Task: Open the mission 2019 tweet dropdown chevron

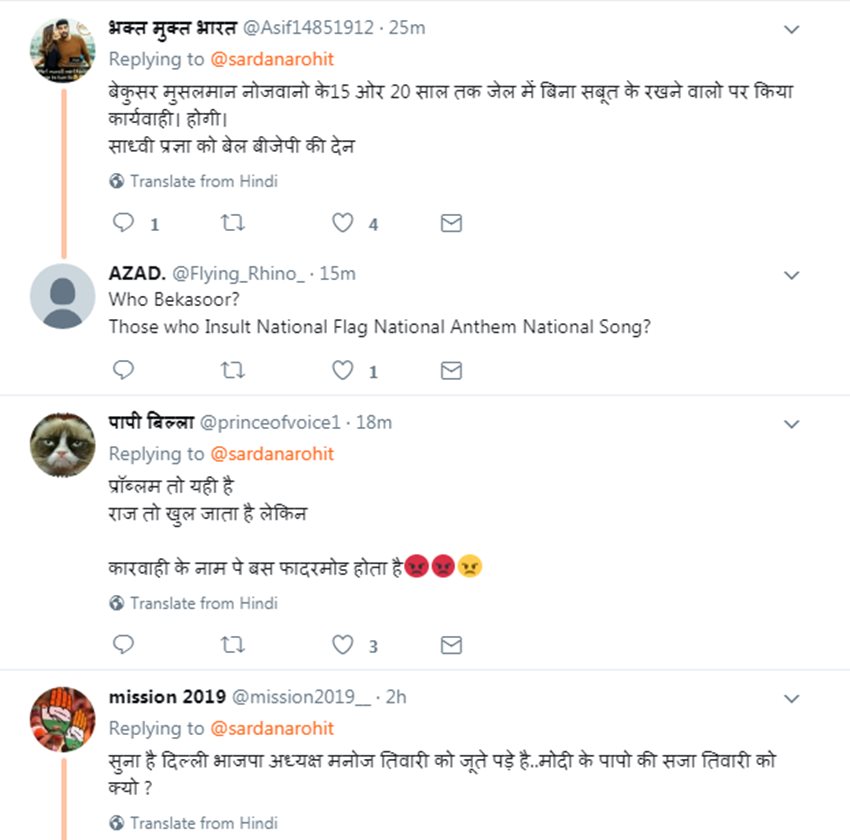Action: pos(791,698)
